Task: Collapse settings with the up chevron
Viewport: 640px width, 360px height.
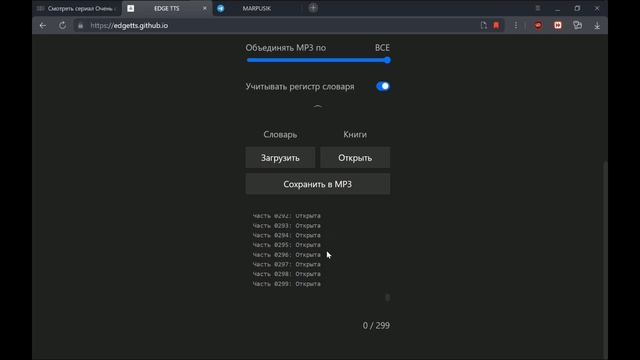Action: click(318, 107)
